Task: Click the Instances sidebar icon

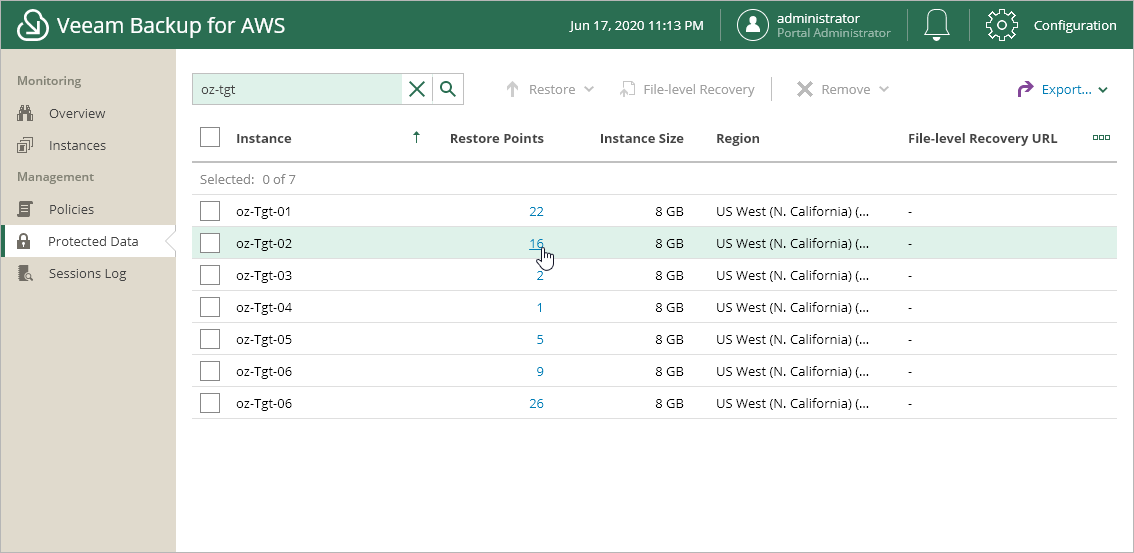Action: [x=25, y=145]
